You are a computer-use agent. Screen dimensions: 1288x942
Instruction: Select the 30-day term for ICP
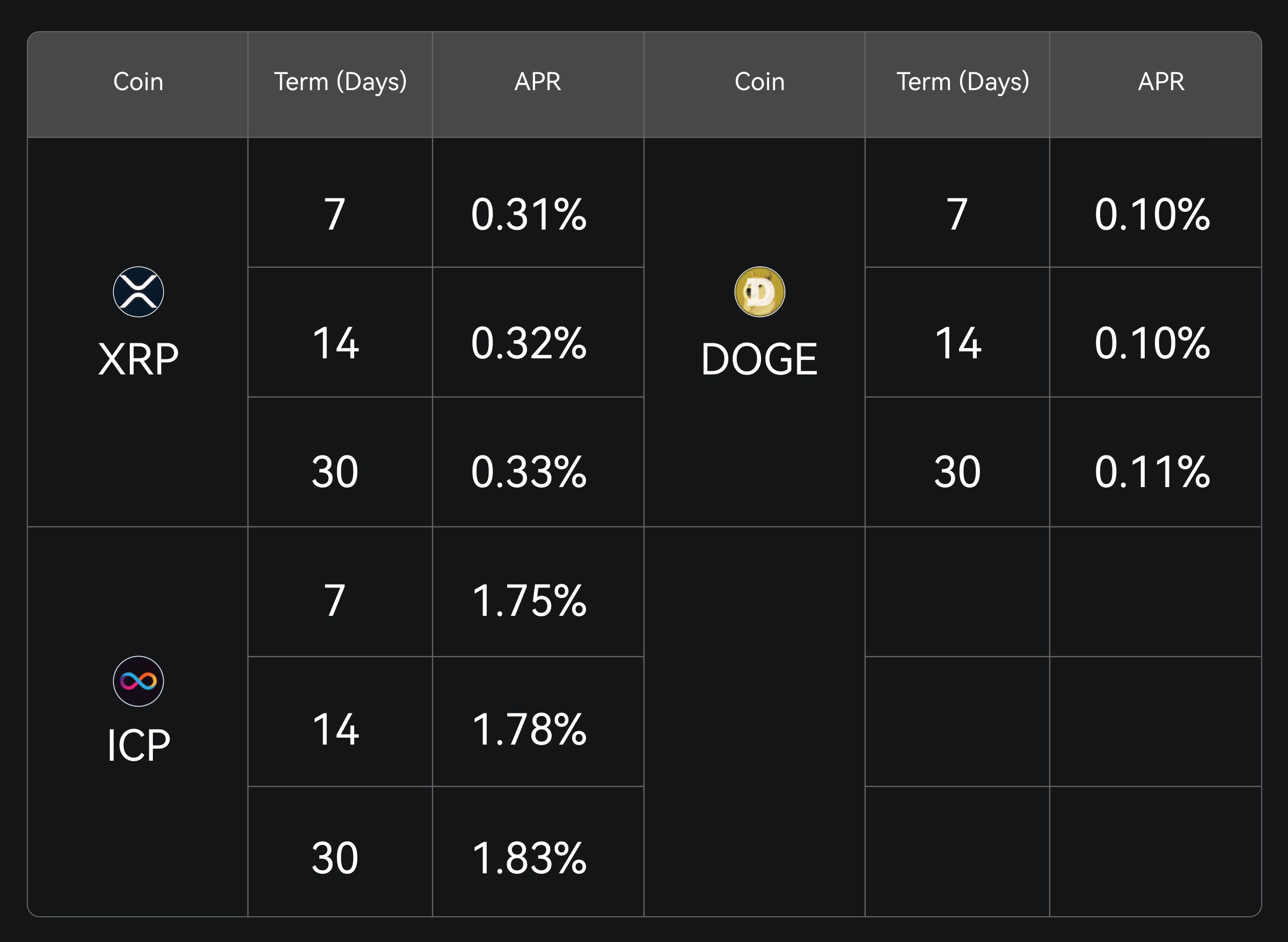tap(335, 859)
